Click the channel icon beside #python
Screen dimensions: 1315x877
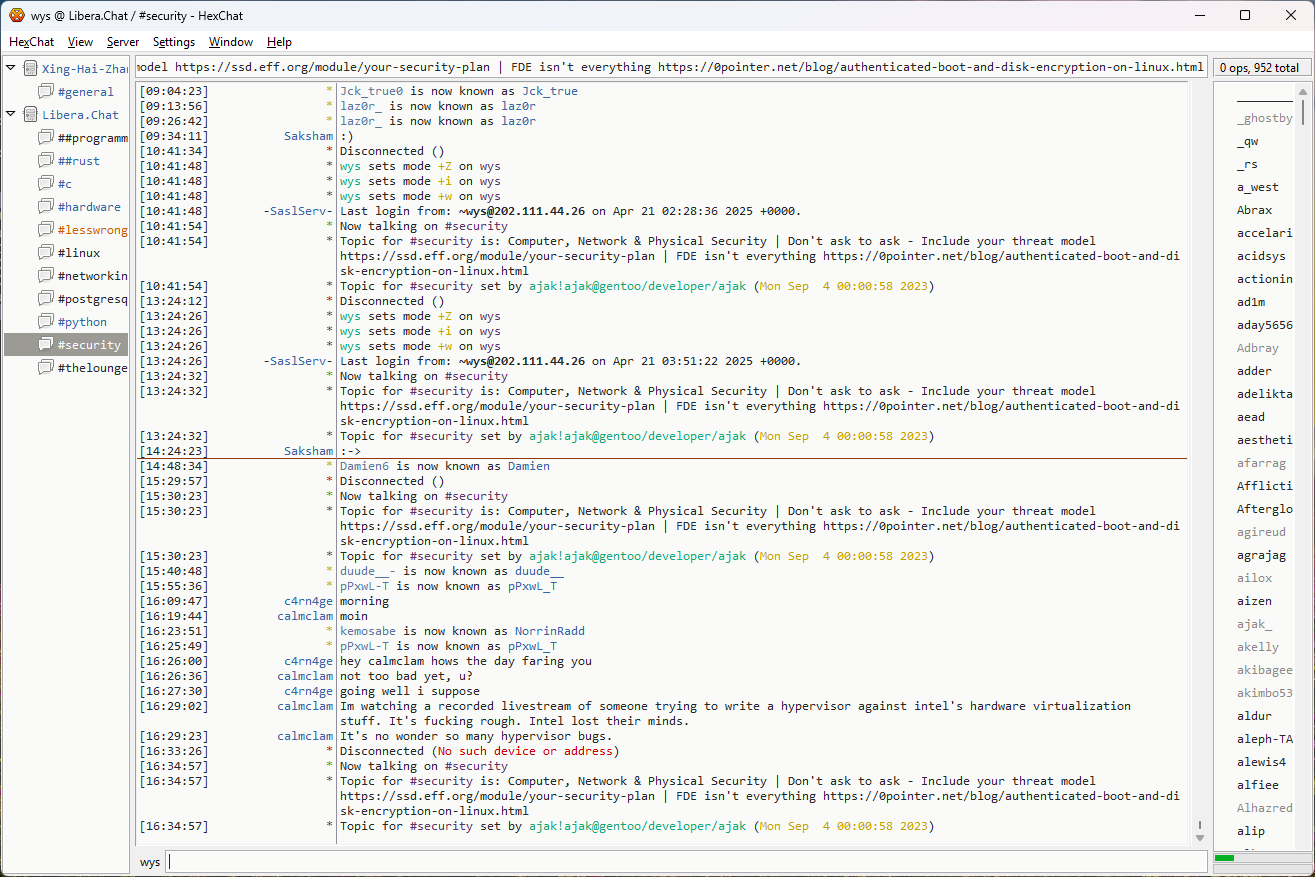click(46, 322)
